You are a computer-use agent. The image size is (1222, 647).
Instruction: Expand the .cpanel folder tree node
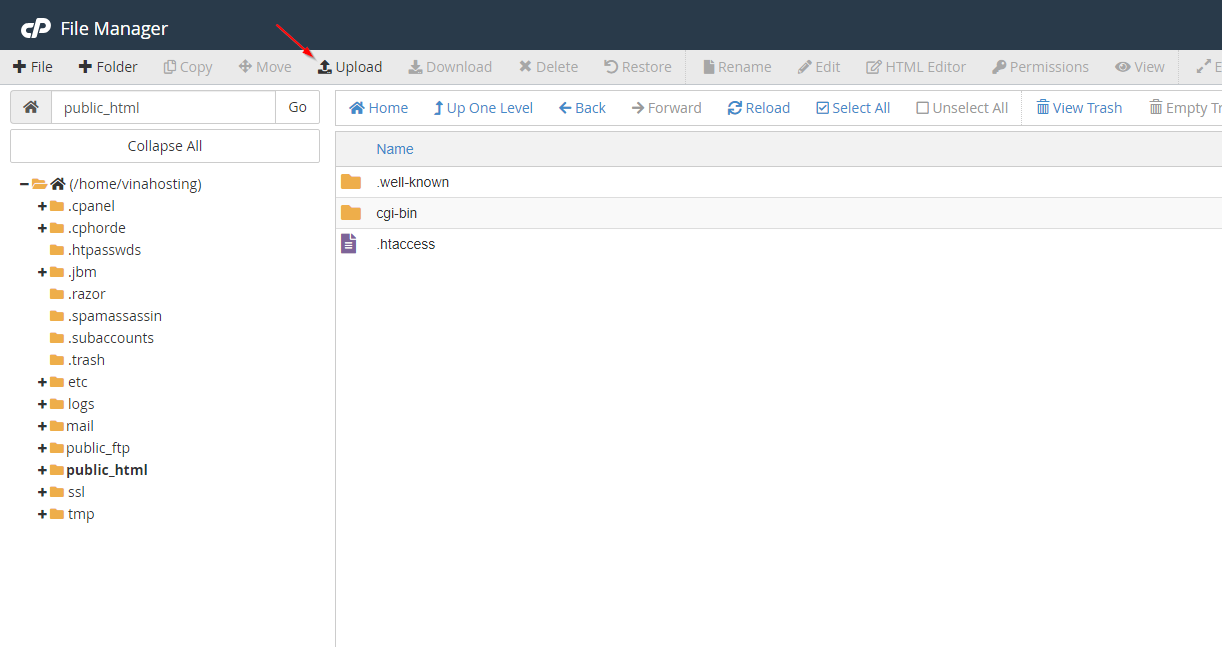pos(42,206)
